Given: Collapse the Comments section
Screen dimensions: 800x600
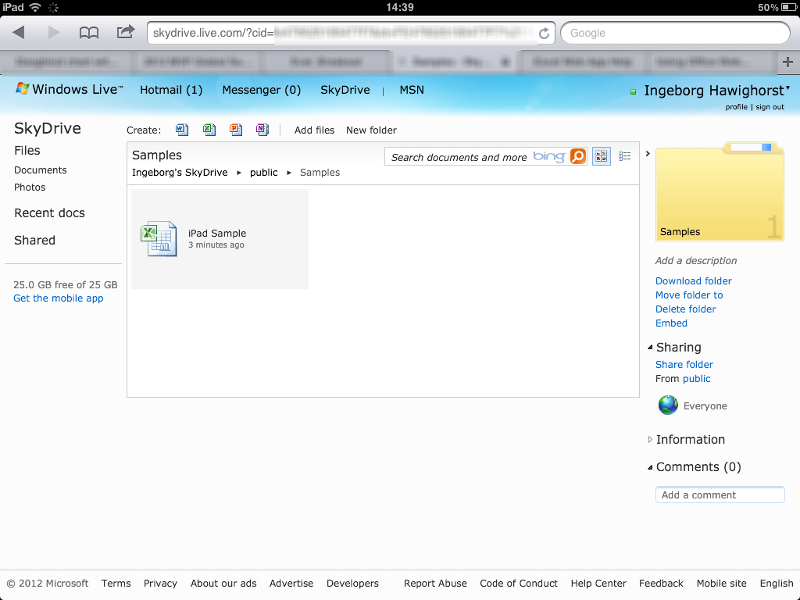Looking at the screenshot, I should click(x=650, y=467).
